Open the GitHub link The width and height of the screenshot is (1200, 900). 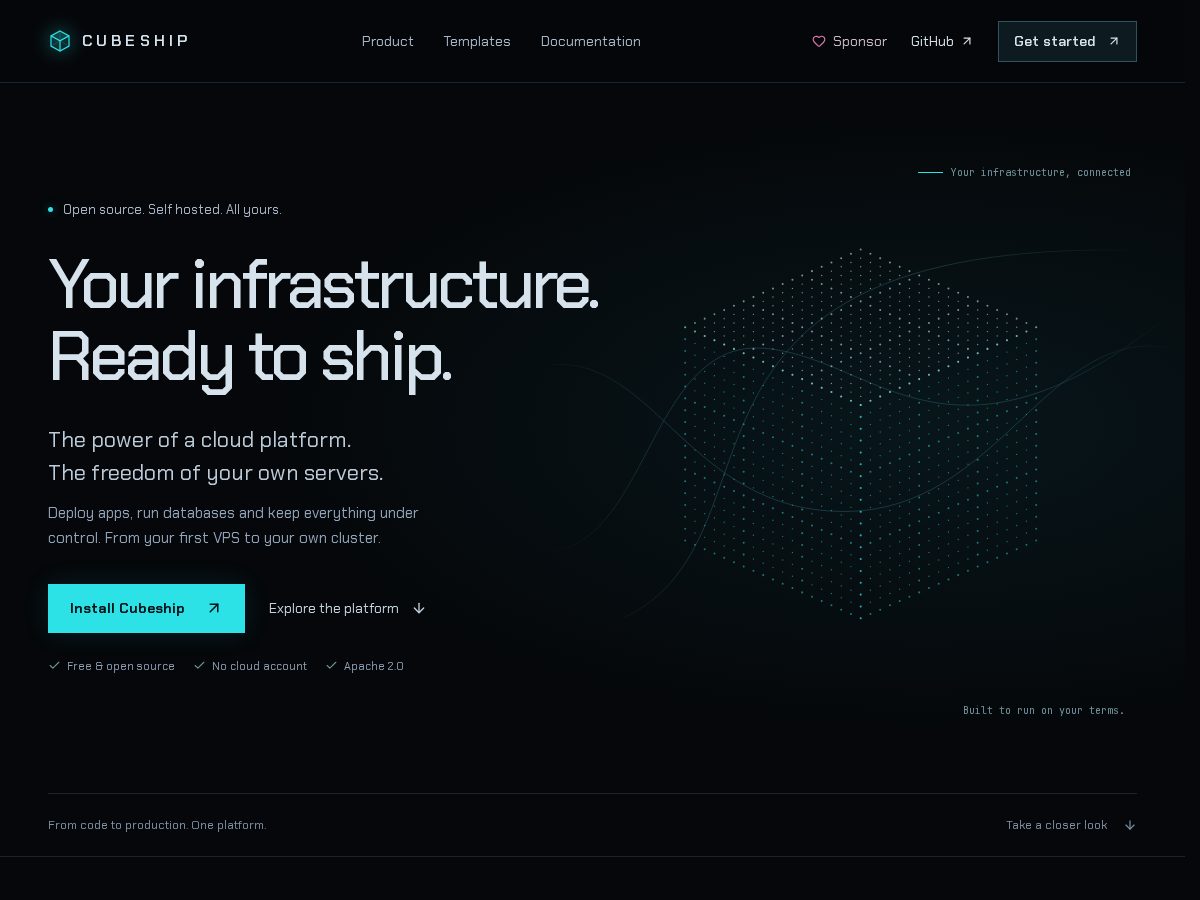tap(941, 41)
